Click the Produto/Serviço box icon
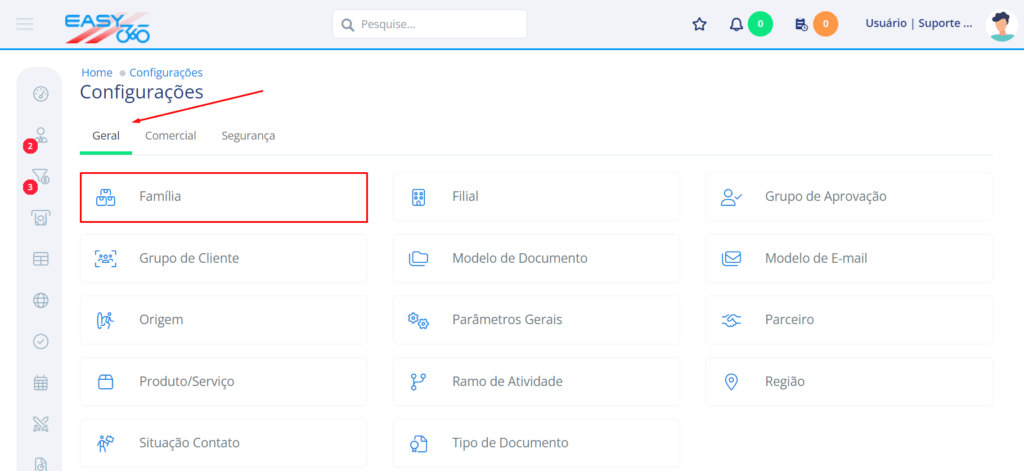This screenshot has width=1024, height=471. click(x=106, y=382)
